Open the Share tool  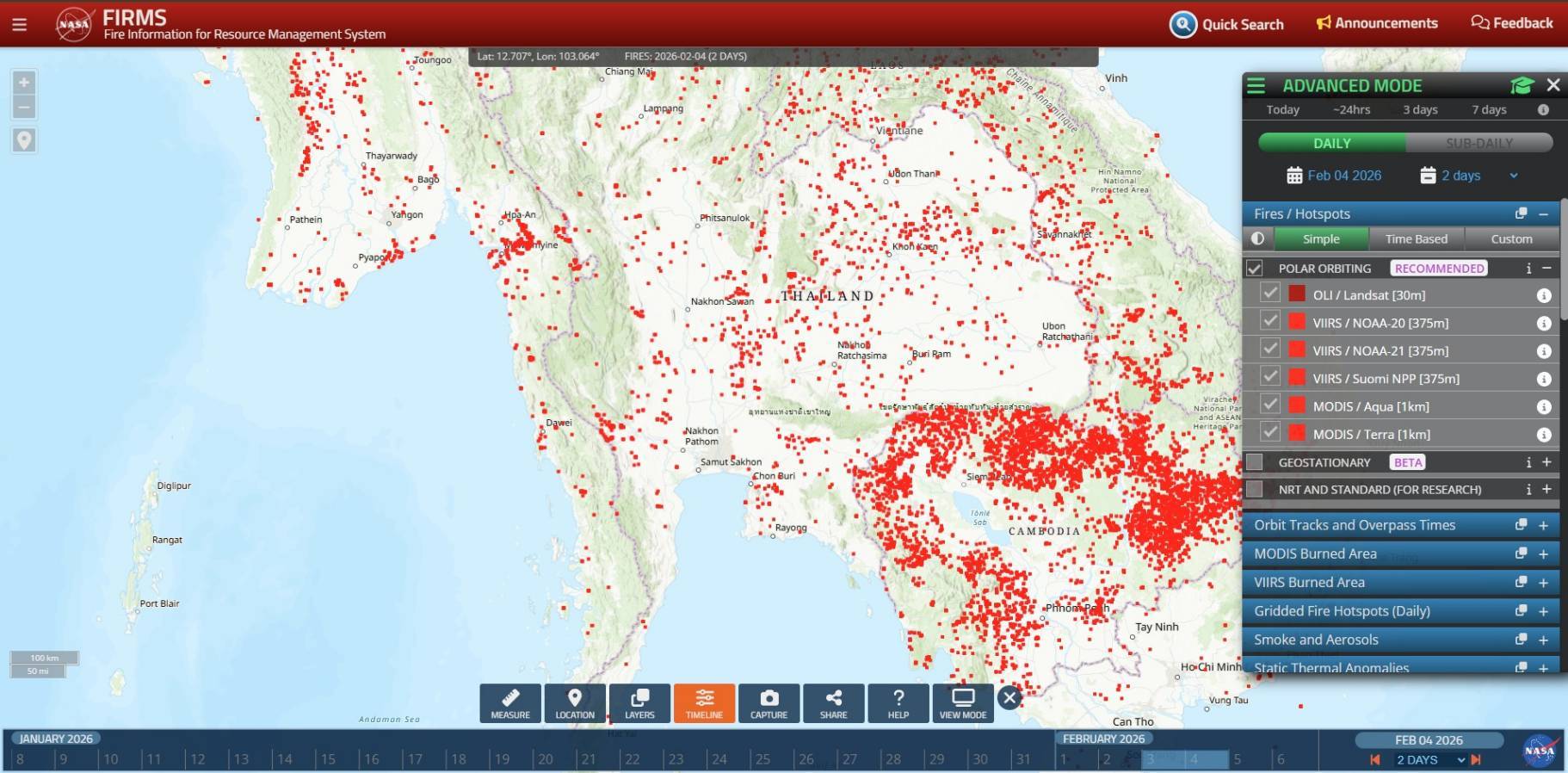833,703
